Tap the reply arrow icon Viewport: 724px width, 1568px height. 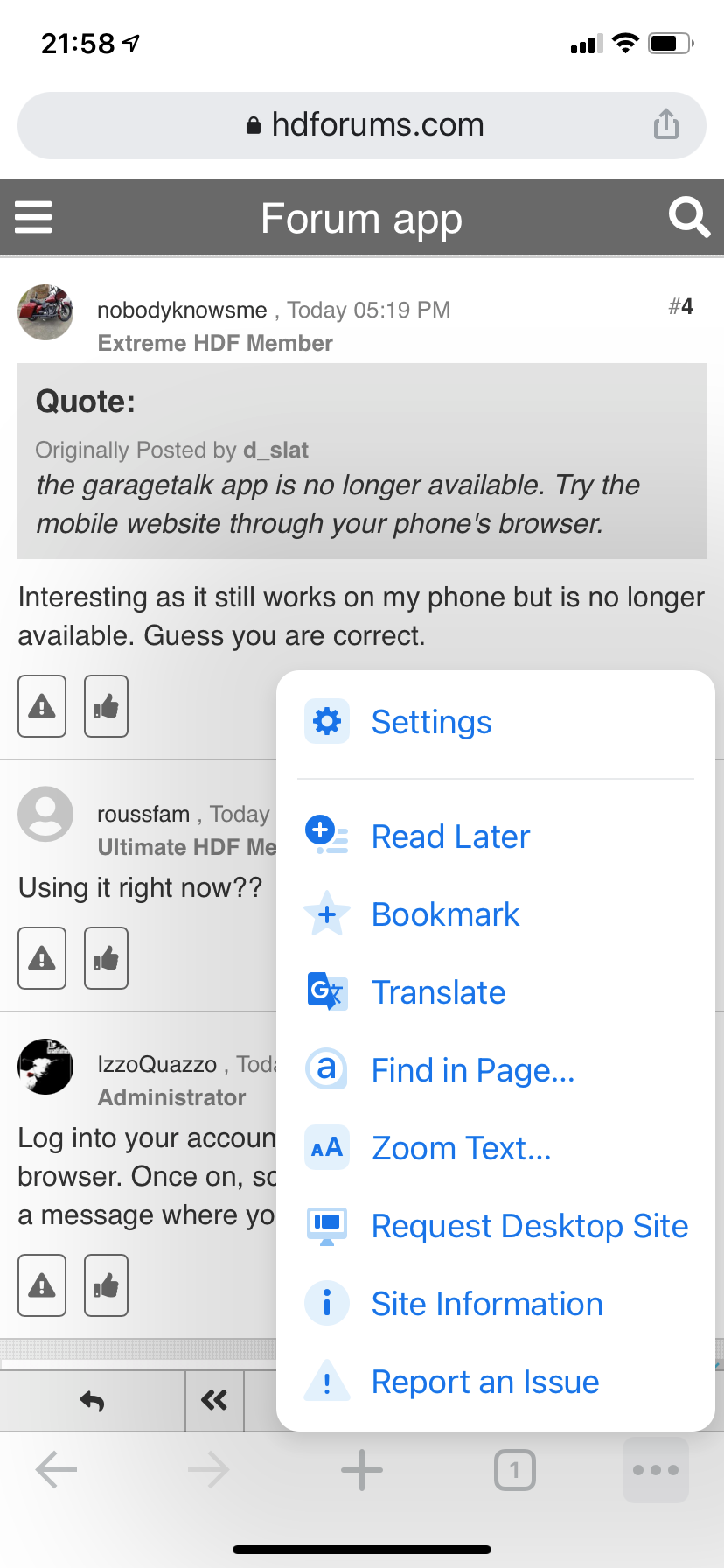(x=92, y=1402)
